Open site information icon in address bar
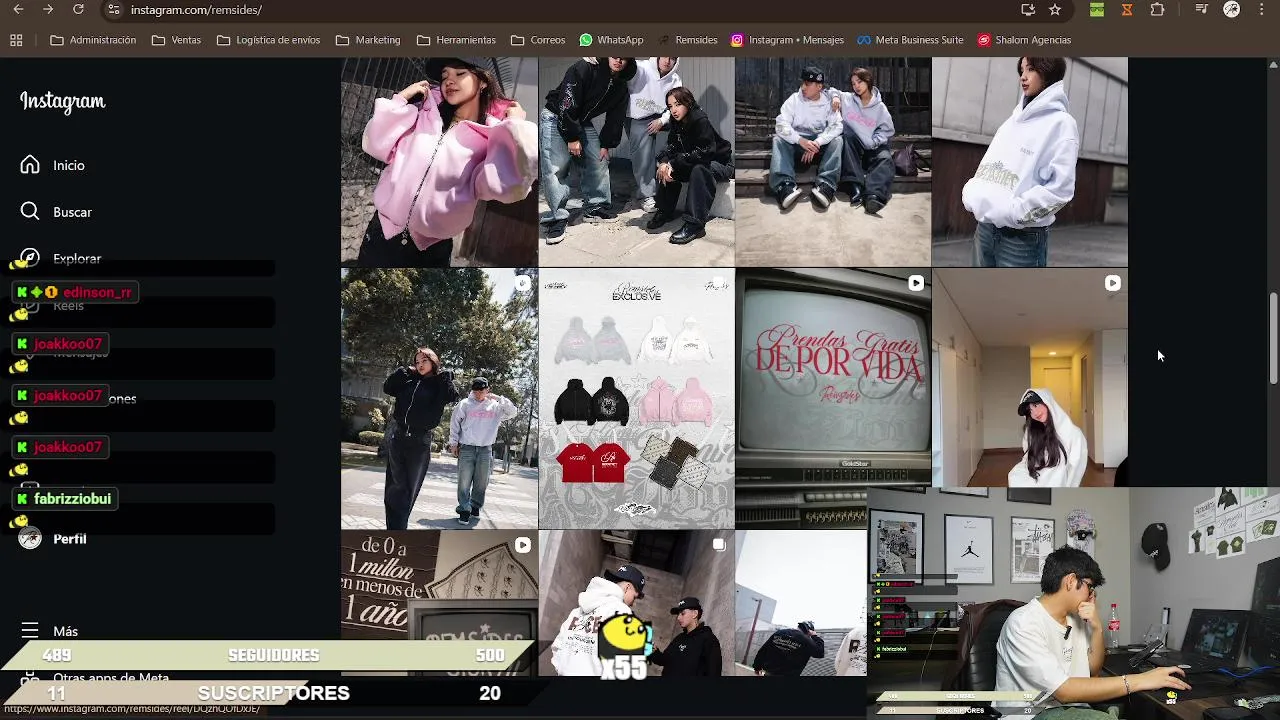This screenshot has width=1280, height=720. [x=114, y=10]
